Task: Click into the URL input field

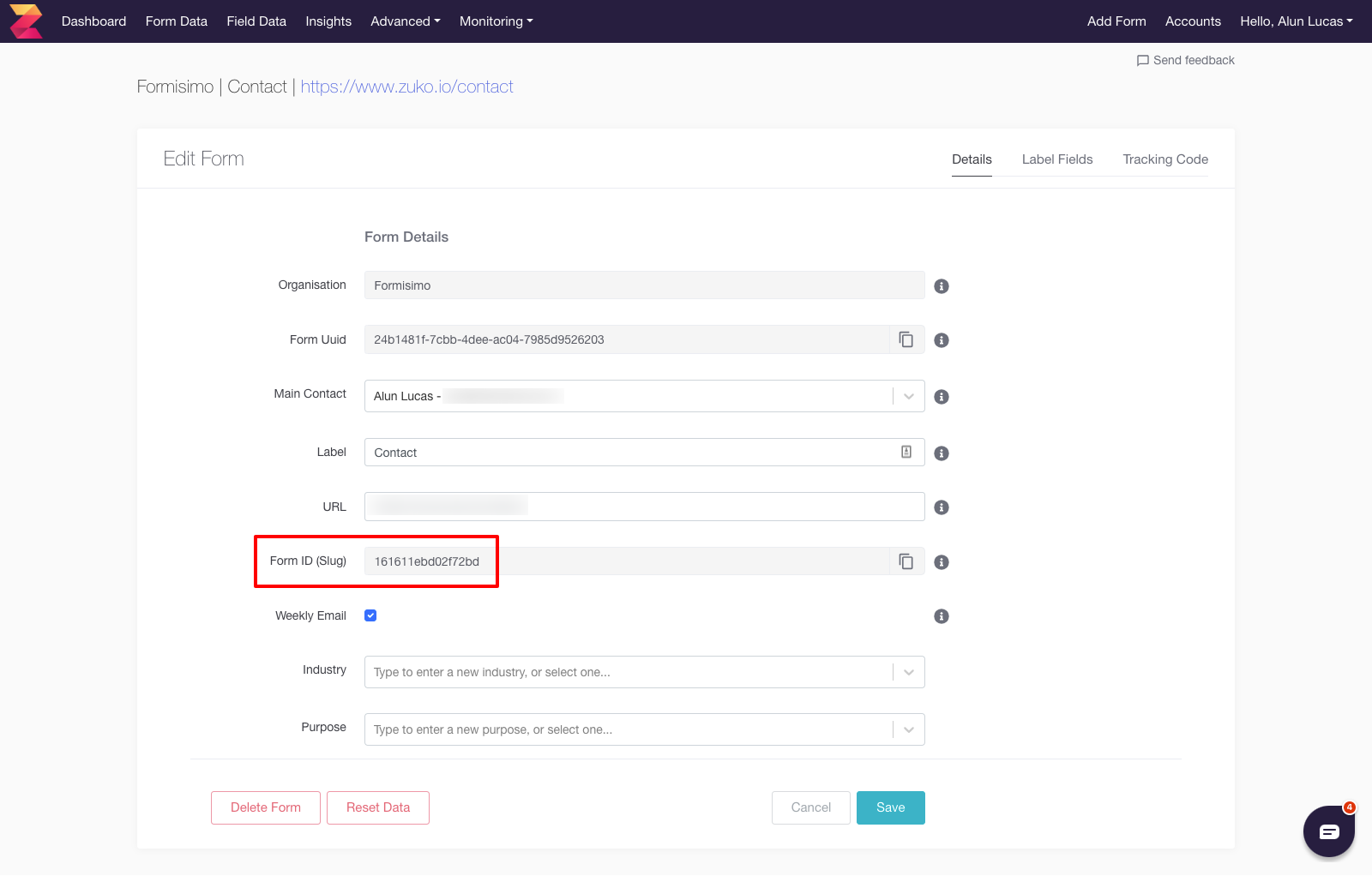Action: (645, 507)
